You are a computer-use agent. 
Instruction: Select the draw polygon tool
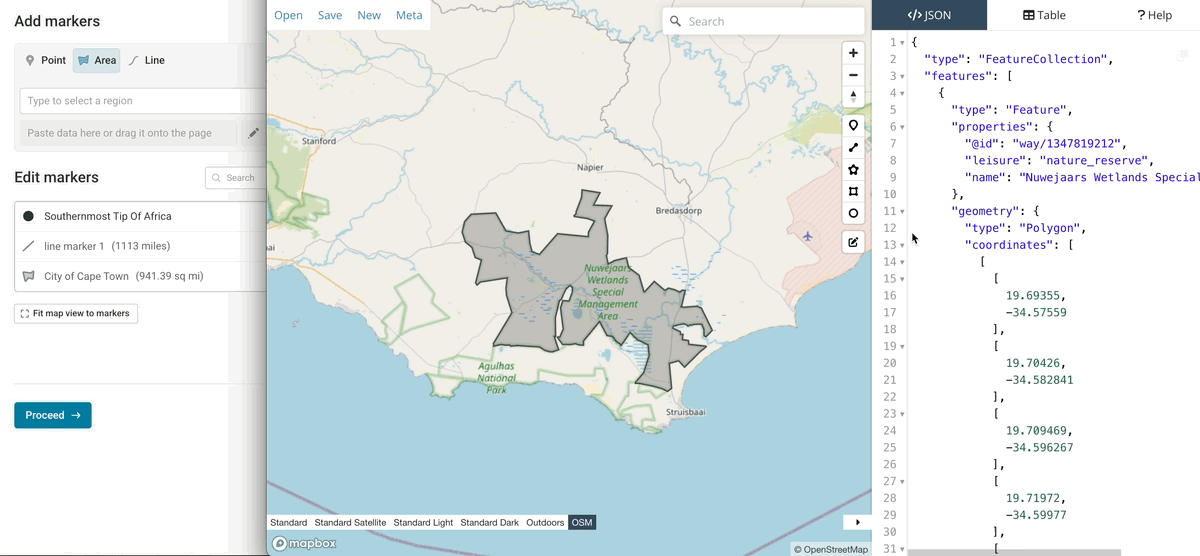click(853, 170)
